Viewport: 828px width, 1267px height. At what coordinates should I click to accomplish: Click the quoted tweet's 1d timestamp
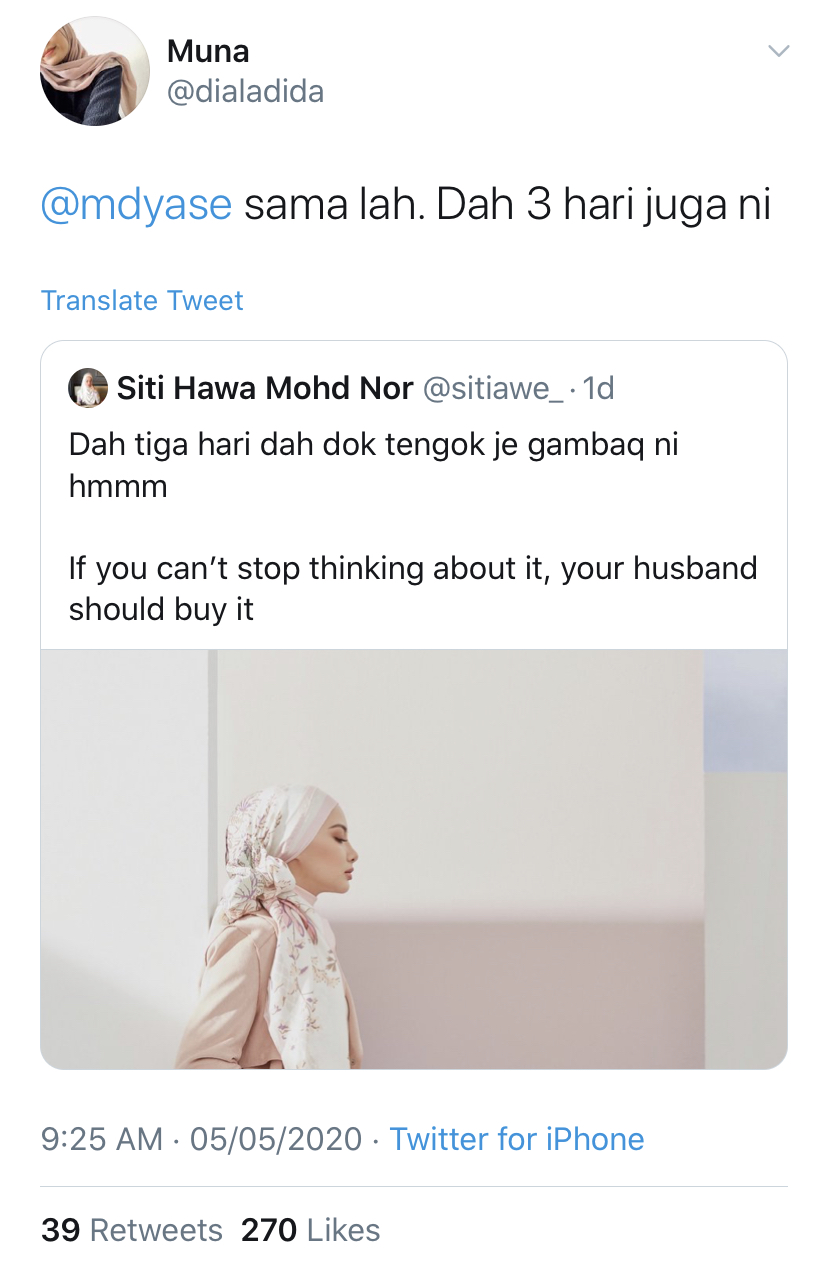pyautogui.click(x=598, y=388)
